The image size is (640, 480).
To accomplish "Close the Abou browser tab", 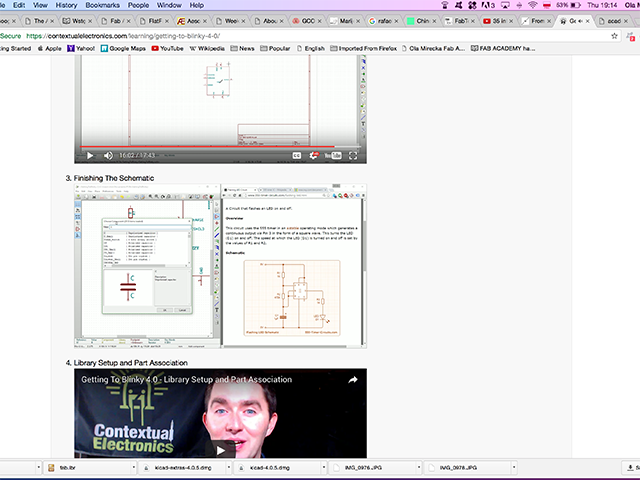I will (x=281, y=21).
